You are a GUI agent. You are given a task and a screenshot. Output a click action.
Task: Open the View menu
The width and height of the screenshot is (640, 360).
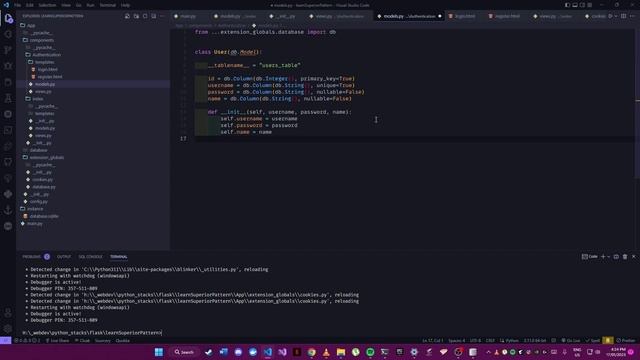pyautogui.click(x=66, y=5)
